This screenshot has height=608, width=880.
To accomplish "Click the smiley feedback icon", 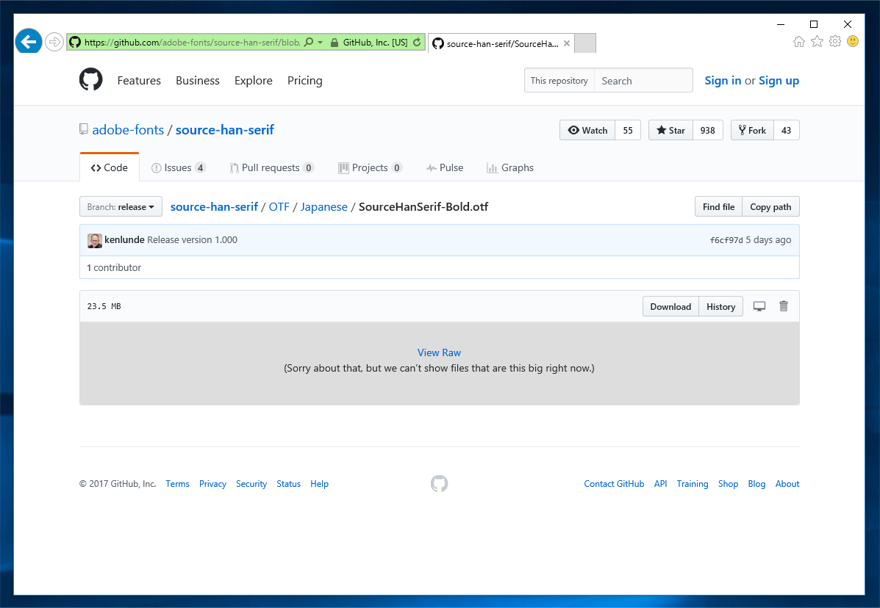I will 852,42.
